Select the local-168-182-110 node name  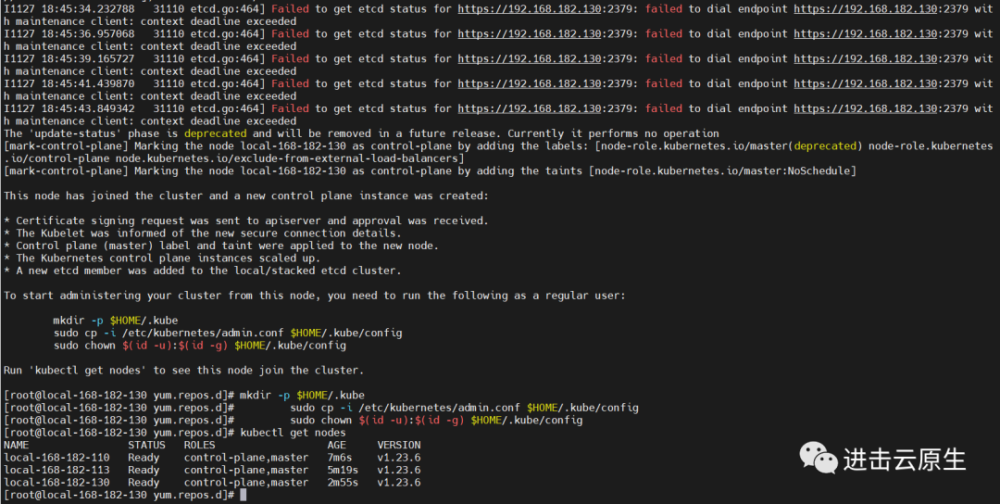tap(57, 457)
